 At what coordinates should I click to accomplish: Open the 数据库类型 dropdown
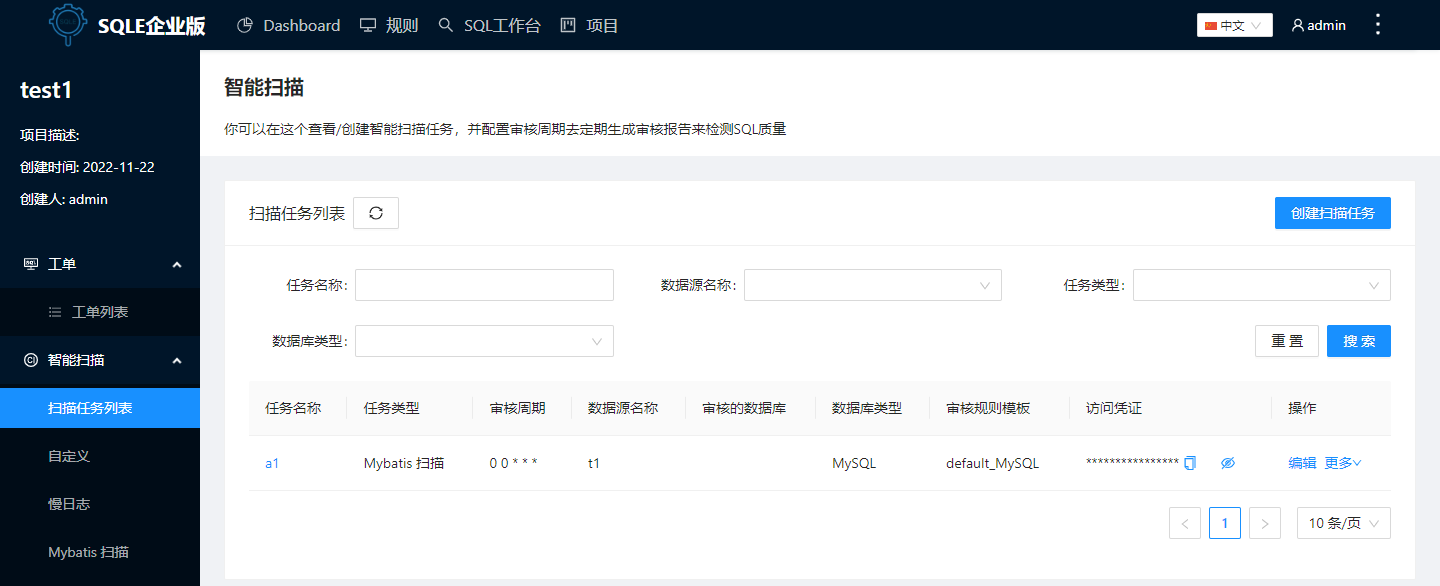[x=484, y=340]
